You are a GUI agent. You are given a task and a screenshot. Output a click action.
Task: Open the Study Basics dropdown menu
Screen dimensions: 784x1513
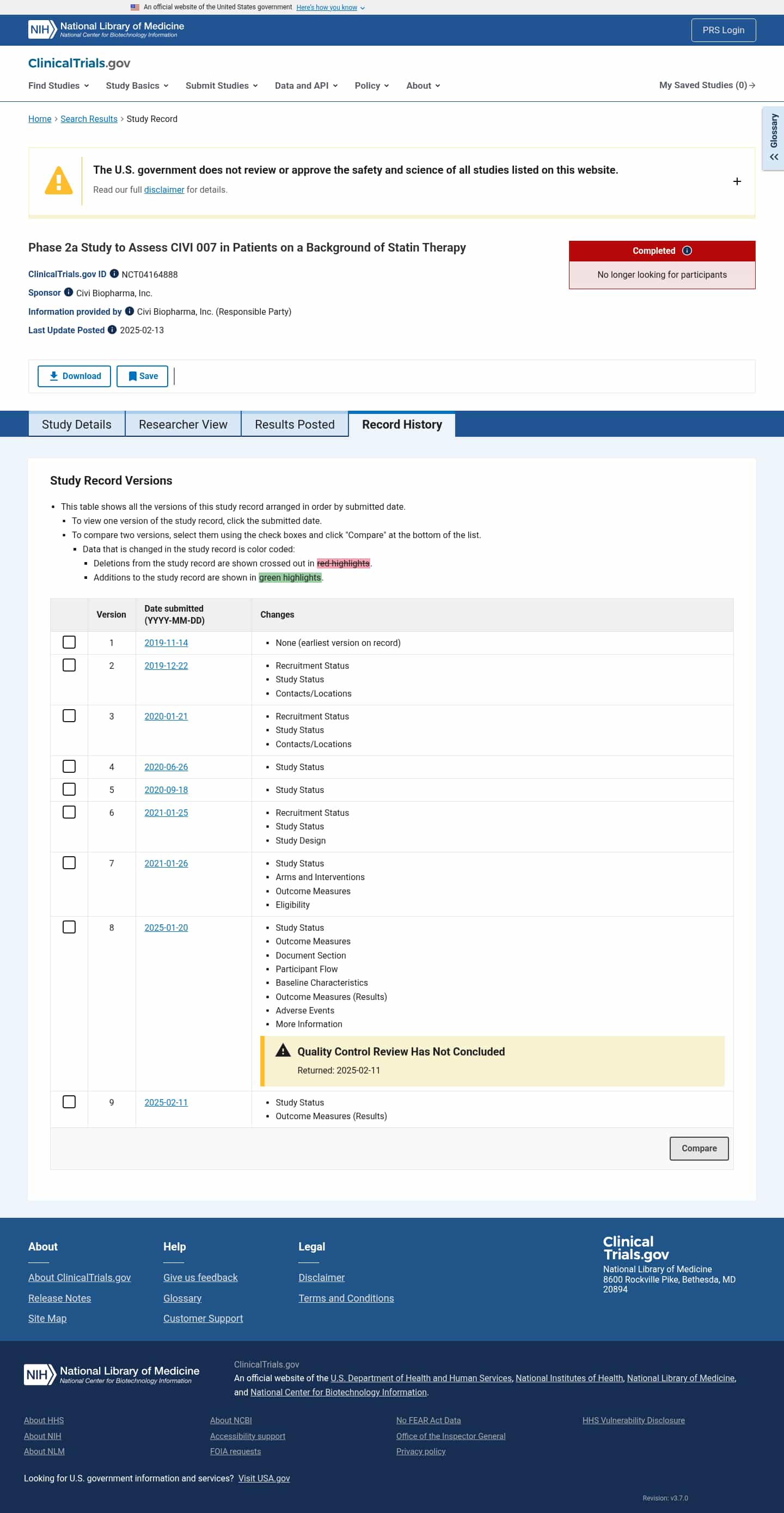click(137, 86)
